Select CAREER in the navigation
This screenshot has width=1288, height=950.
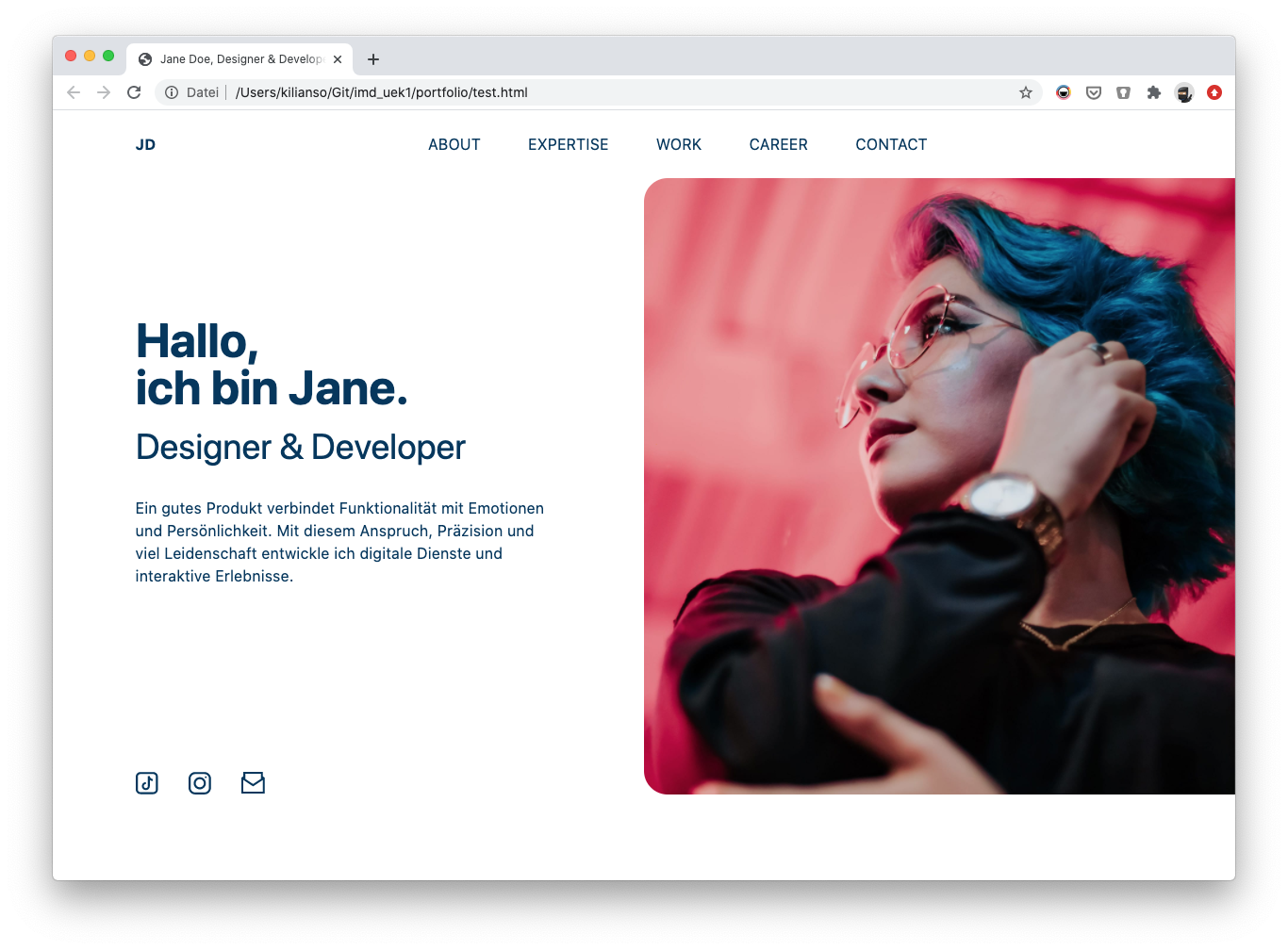pos(779,144)
